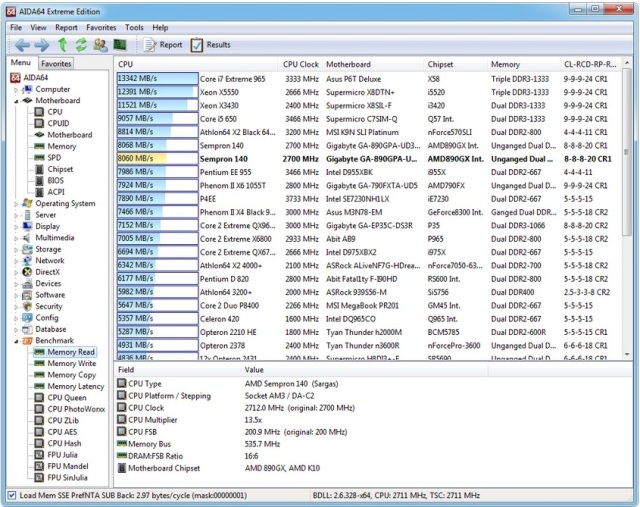Screen dimensions: 640x507
Task: Open the DirectX tree item
Action: [x=41, y=272]
